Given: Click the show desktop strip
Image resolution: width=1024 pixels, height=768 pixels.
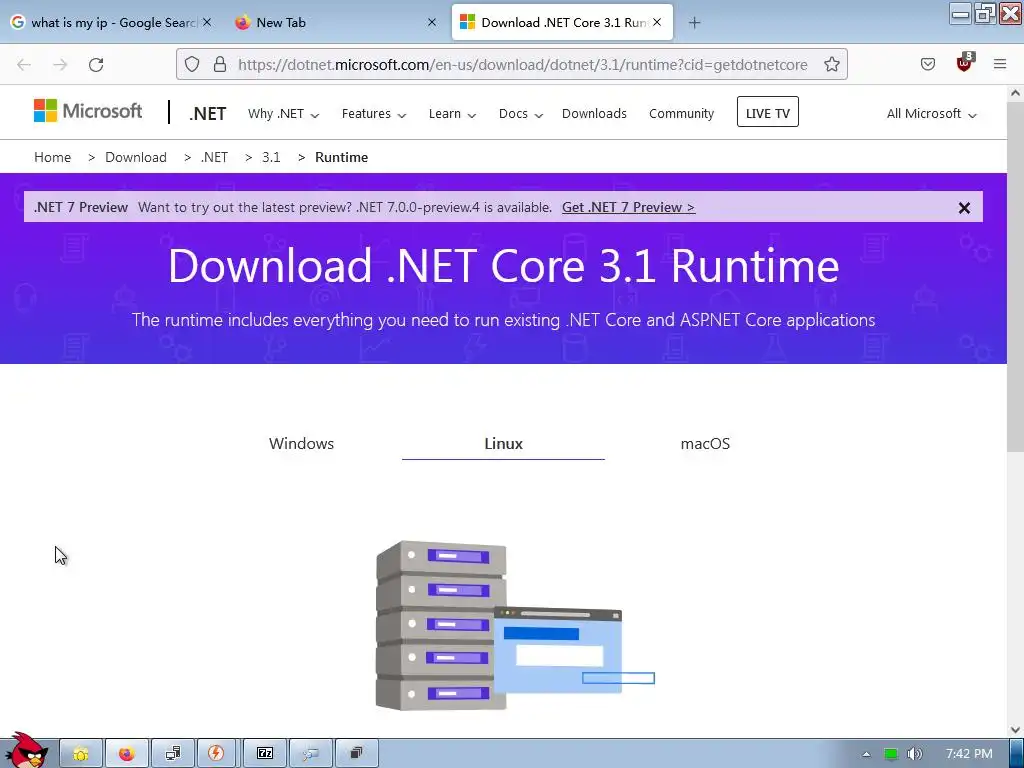Looking at the screenshot, I should (1017, 754).
